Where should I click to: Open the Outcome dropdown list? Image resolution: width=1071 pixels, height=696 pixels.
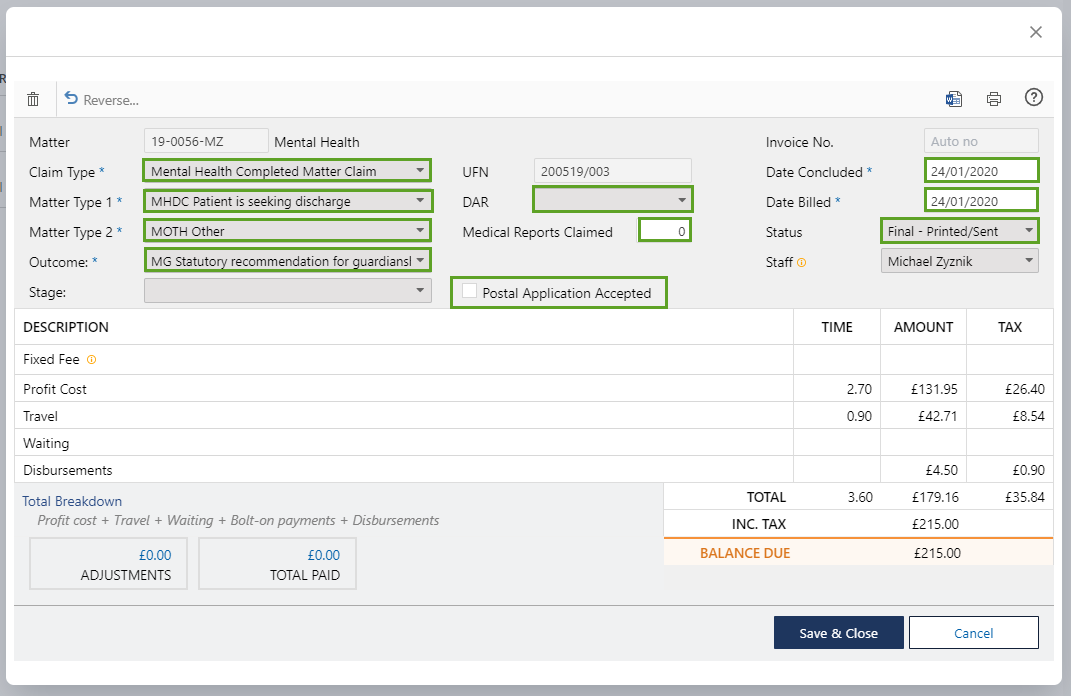click(x=287, y=261)
